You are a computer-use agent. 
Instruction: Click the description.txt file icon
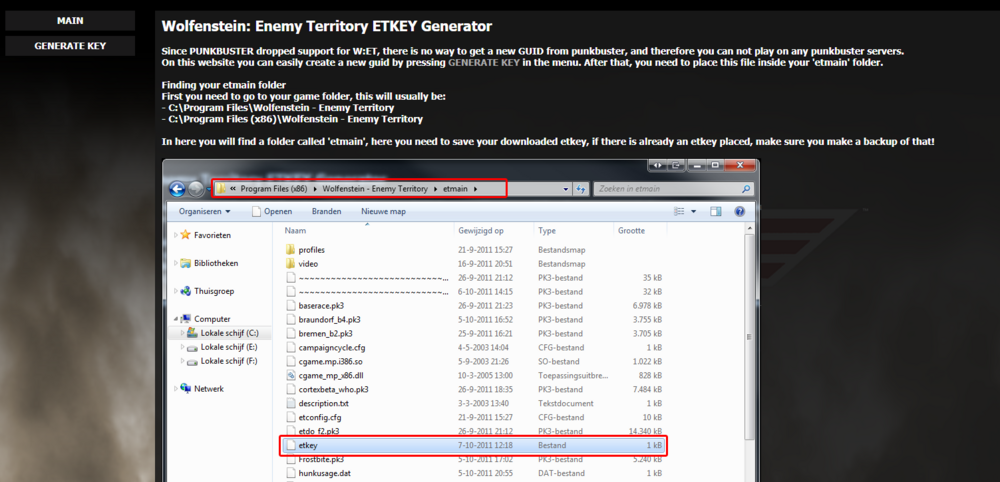pos(291,403)
